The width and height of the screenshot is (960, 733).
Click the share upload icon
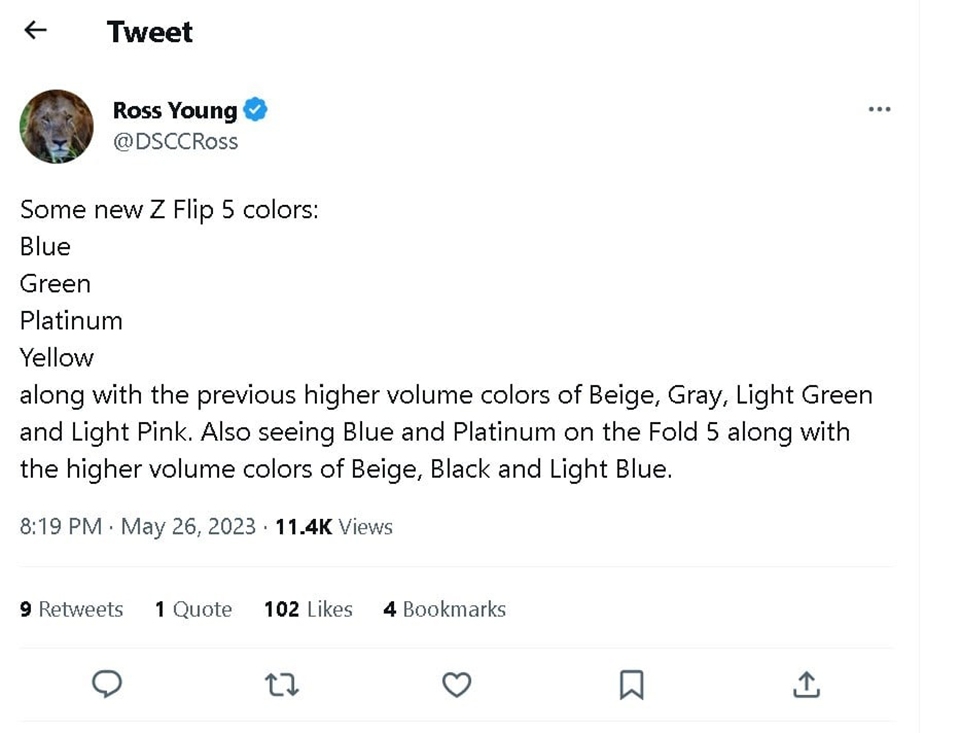point(806,685)
